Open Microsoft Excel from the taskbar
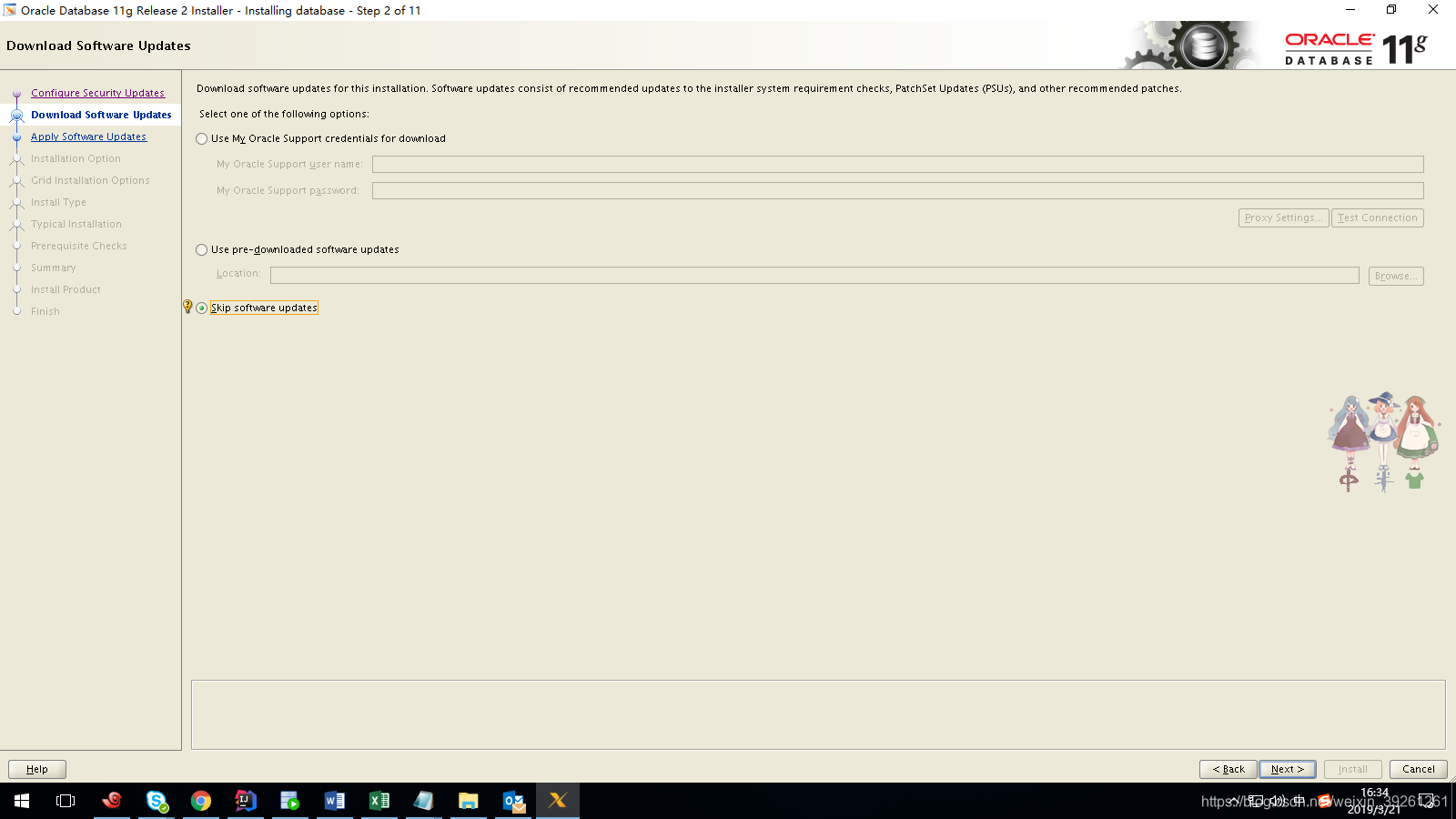1456x819 pixels. coord(379,801)
